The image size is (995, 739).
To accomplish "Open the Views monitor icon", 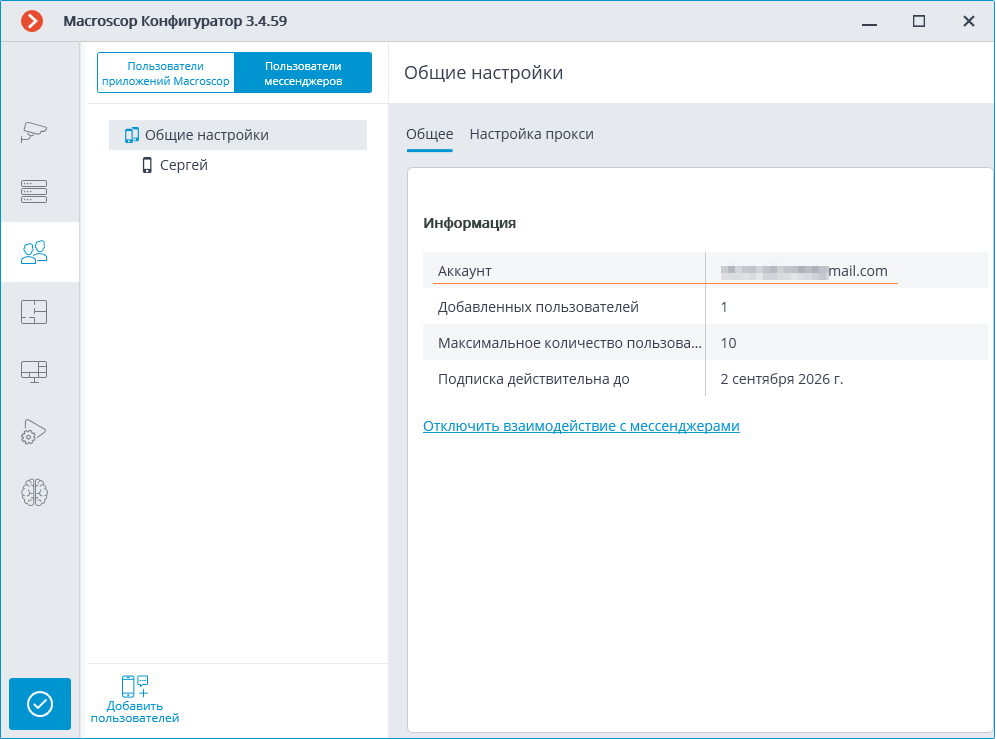I will coord(35,372).
